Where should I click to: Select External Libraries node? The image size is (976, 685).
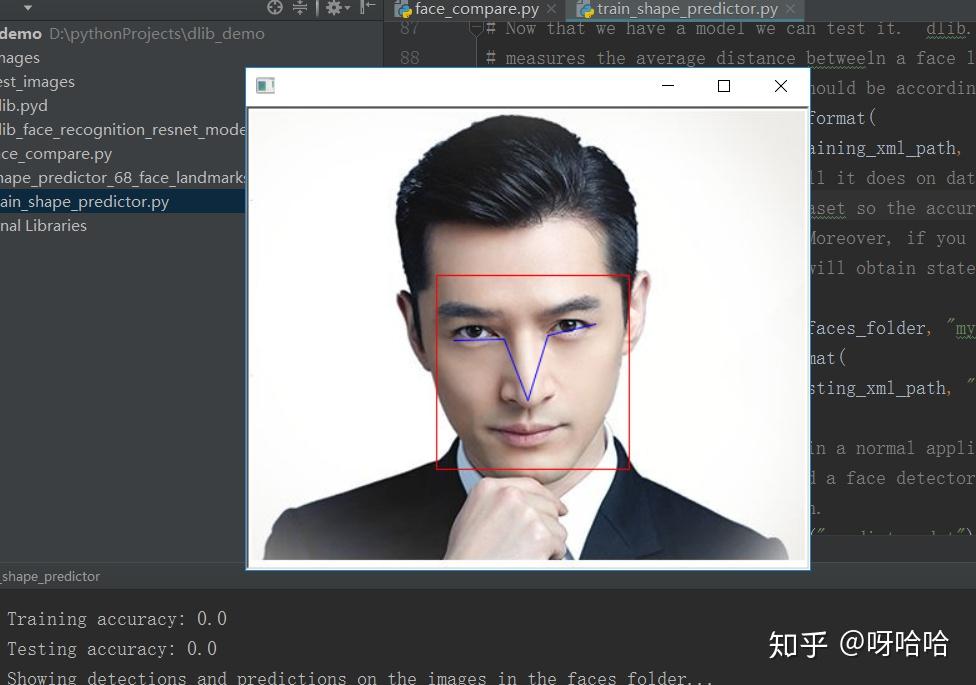(44, 225)
